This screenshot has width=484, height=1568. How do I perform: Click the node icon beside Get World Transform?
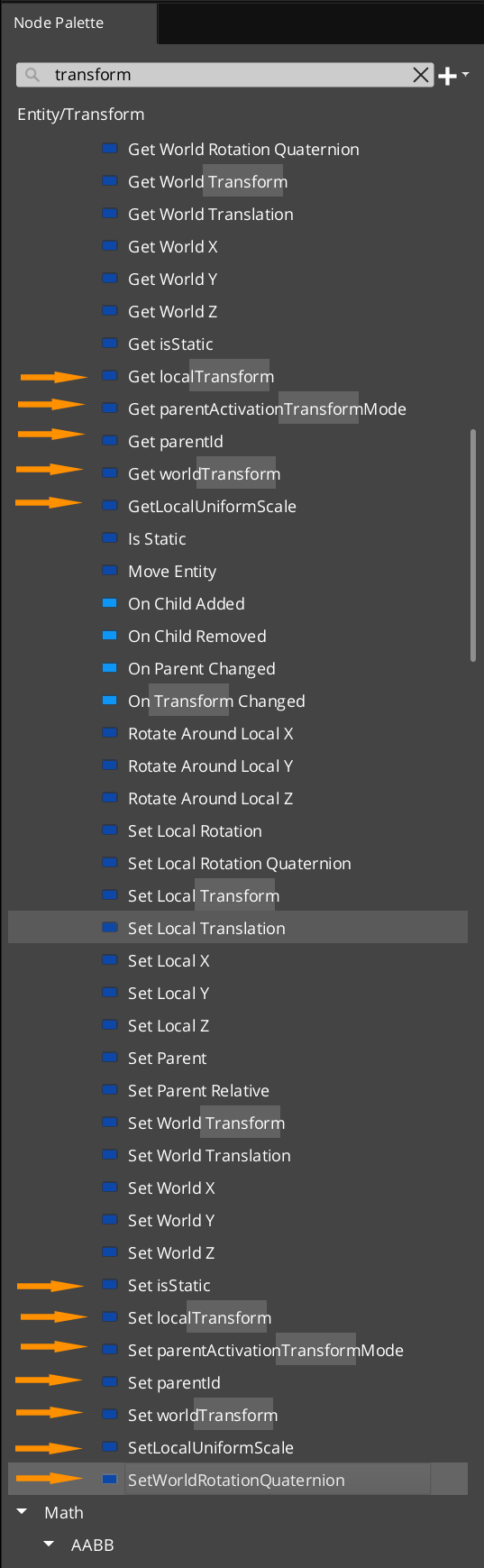[110, 181]
